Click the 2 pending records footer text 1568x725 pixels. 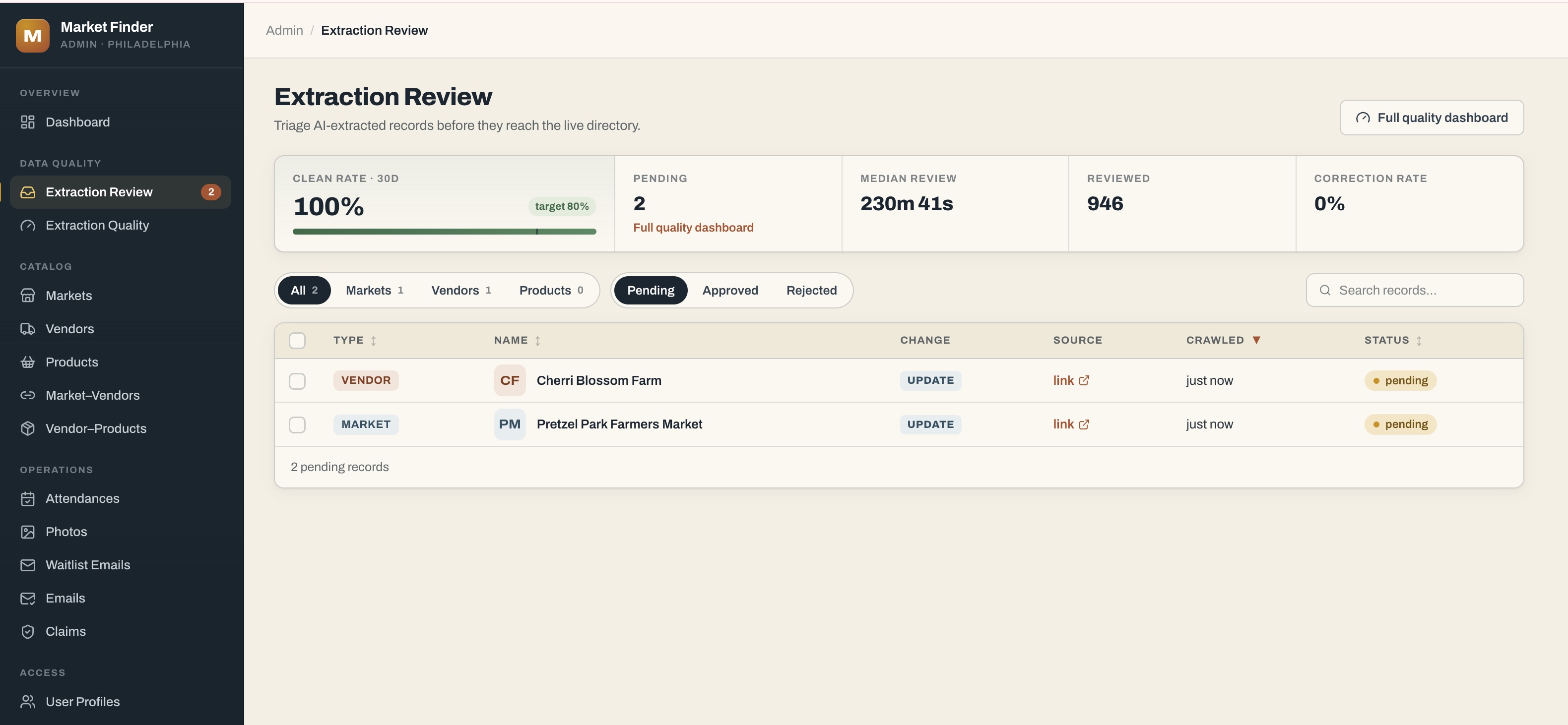click(x=340, y=467)
